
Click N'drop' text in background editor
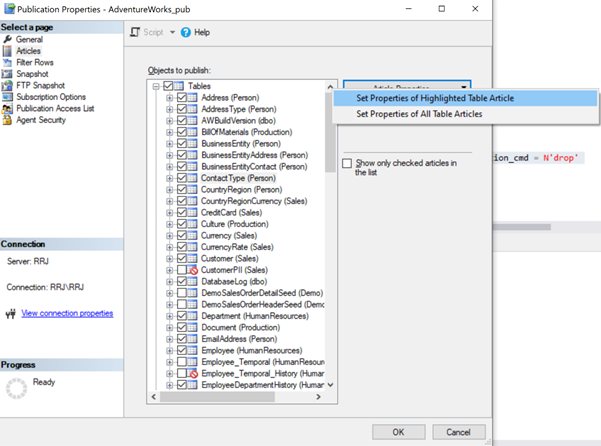tap(560, 158)
